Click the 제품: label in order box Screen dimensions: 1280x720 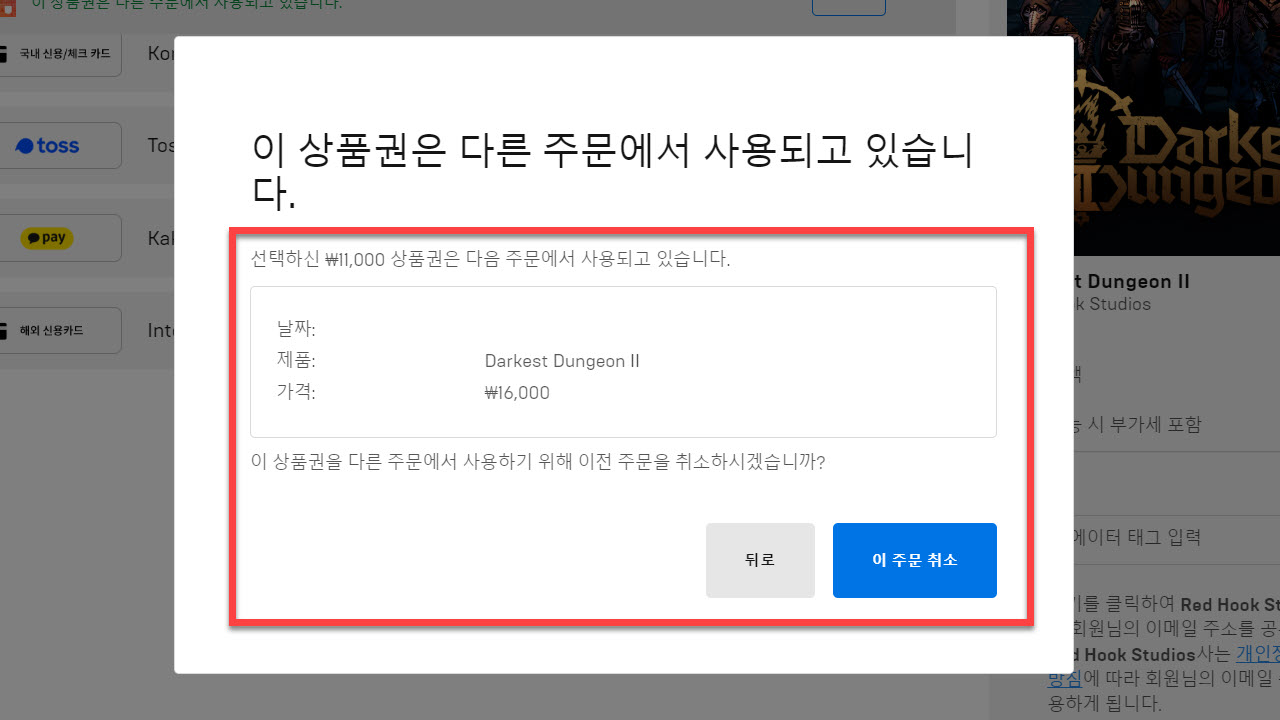point(296,361)
